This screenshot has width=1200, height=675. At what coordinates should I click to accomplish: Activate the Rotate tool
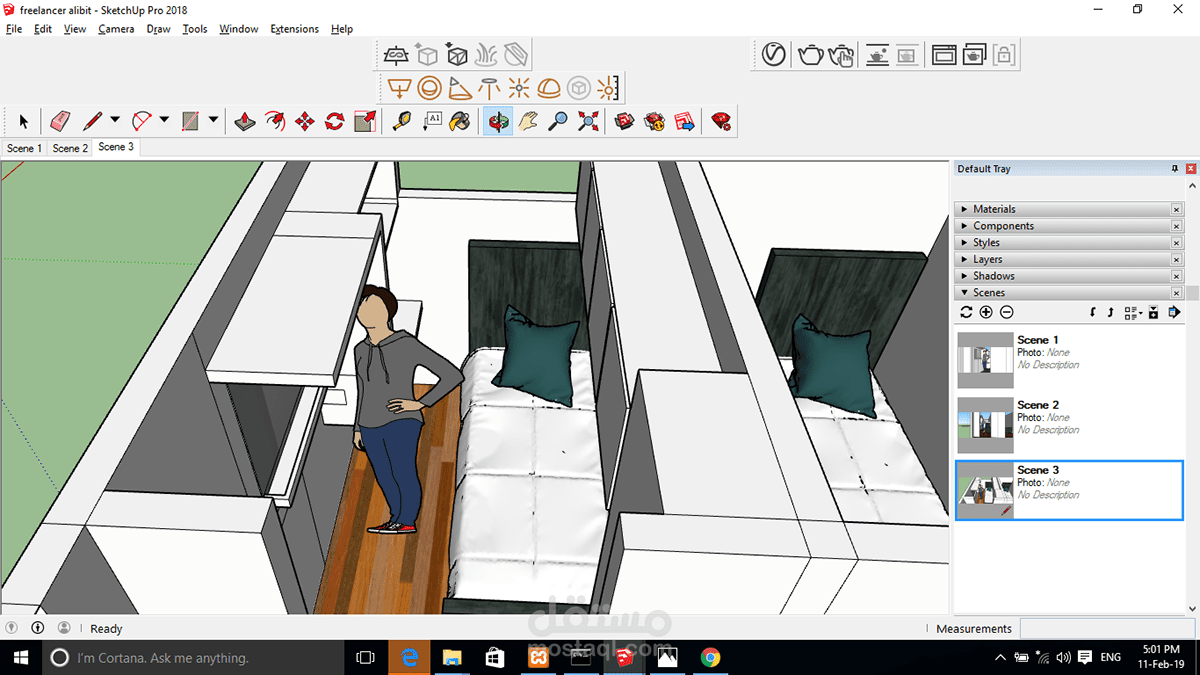335,121
